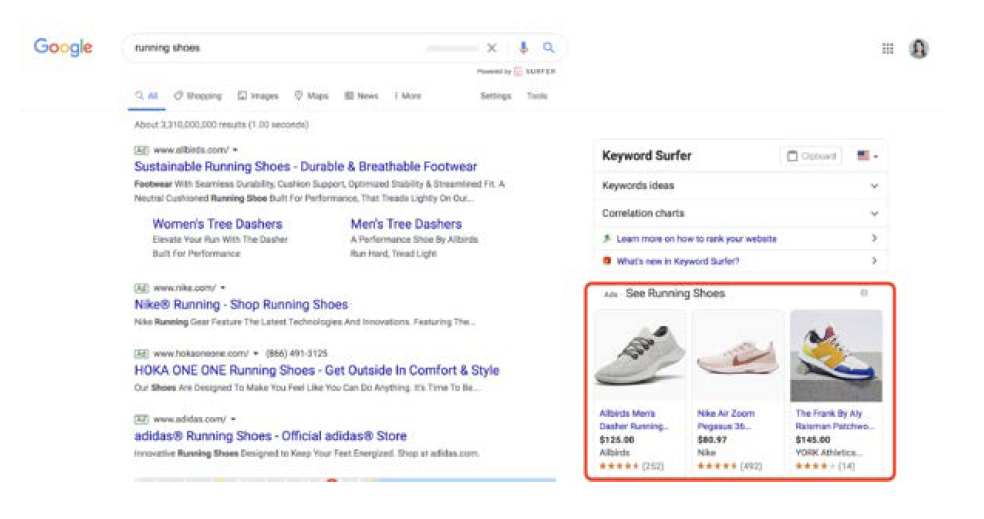This screenshot has width=984, height=519.
Task: Open Nike Running - Shop Running Shoes link
Action: [241, 304]
